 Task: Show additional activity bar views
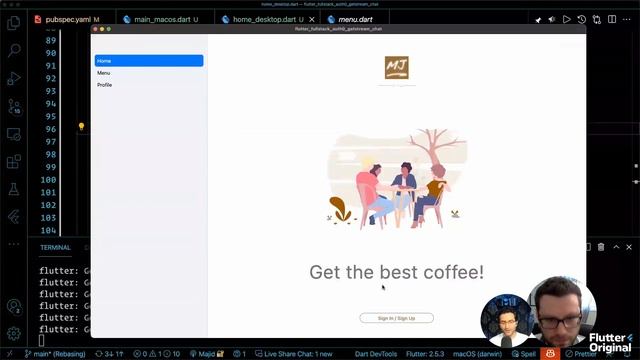click(13, 244)
